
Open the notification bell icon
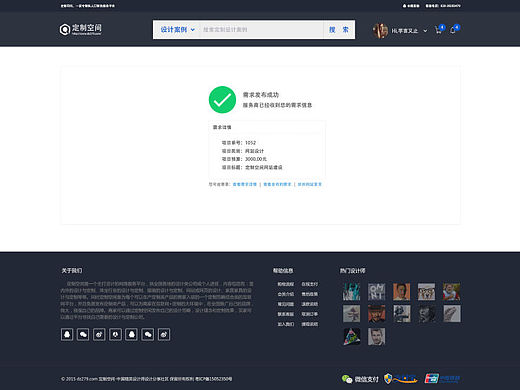coord(453,30)
